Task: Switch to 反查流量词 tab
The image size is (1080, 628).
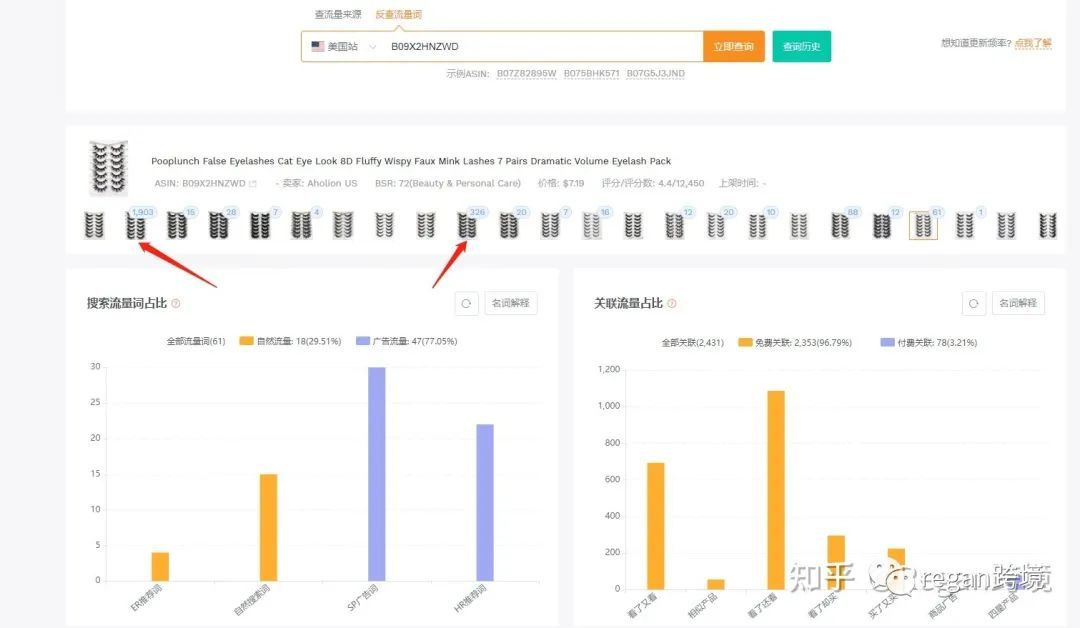Action: pos(399,14)
